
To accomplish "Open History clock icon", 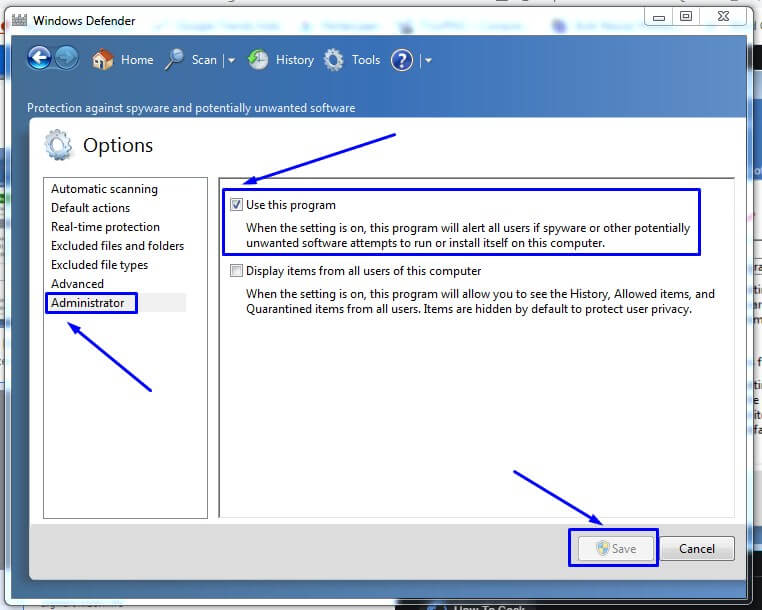I will [x=258, y=60].
